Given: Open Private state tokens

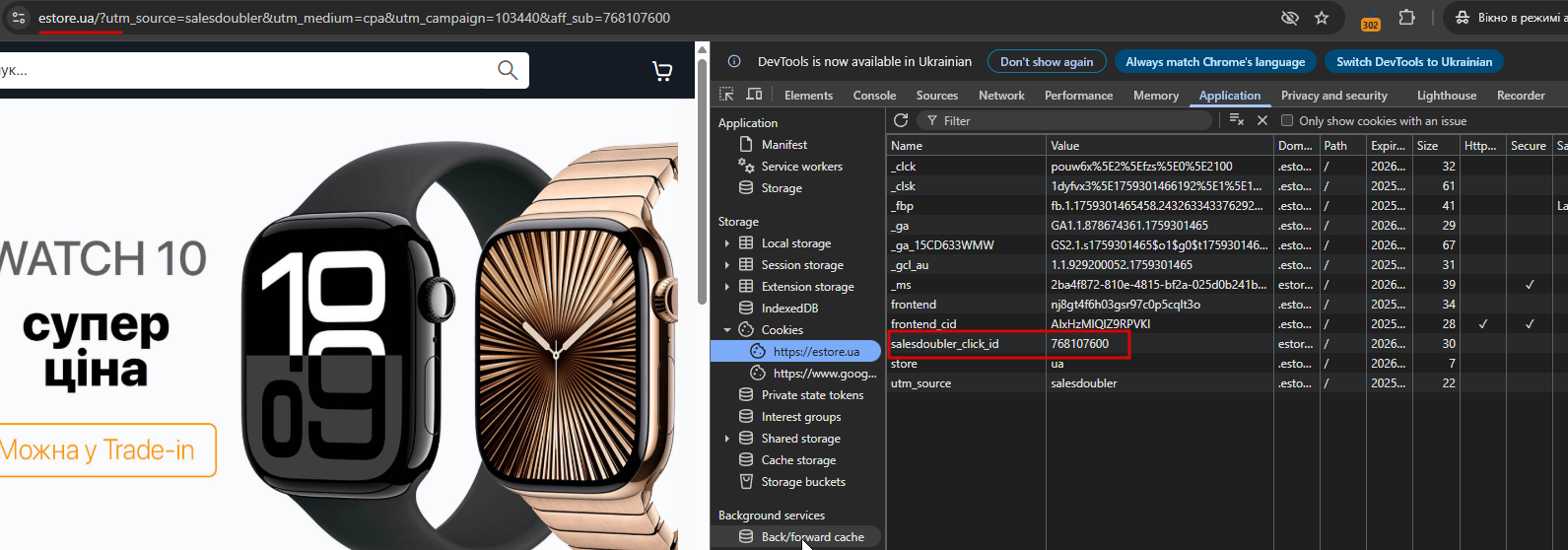Looking at the screenshot, I should pos(812,395).
